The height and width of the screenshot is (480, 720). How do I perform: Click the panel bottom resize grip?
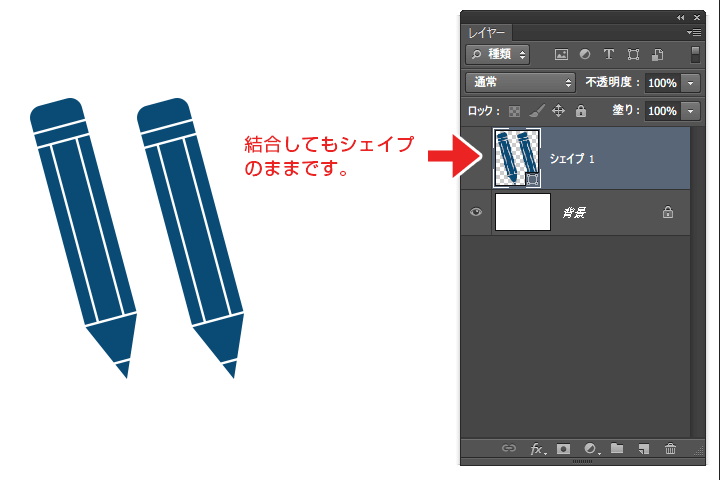pos(582,461)
